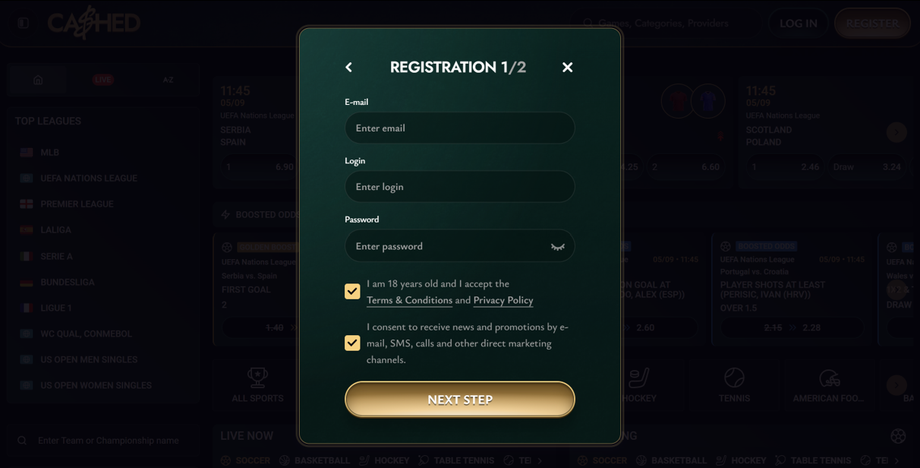
Task: Focus the Enter email field
Action: (459, 128)
